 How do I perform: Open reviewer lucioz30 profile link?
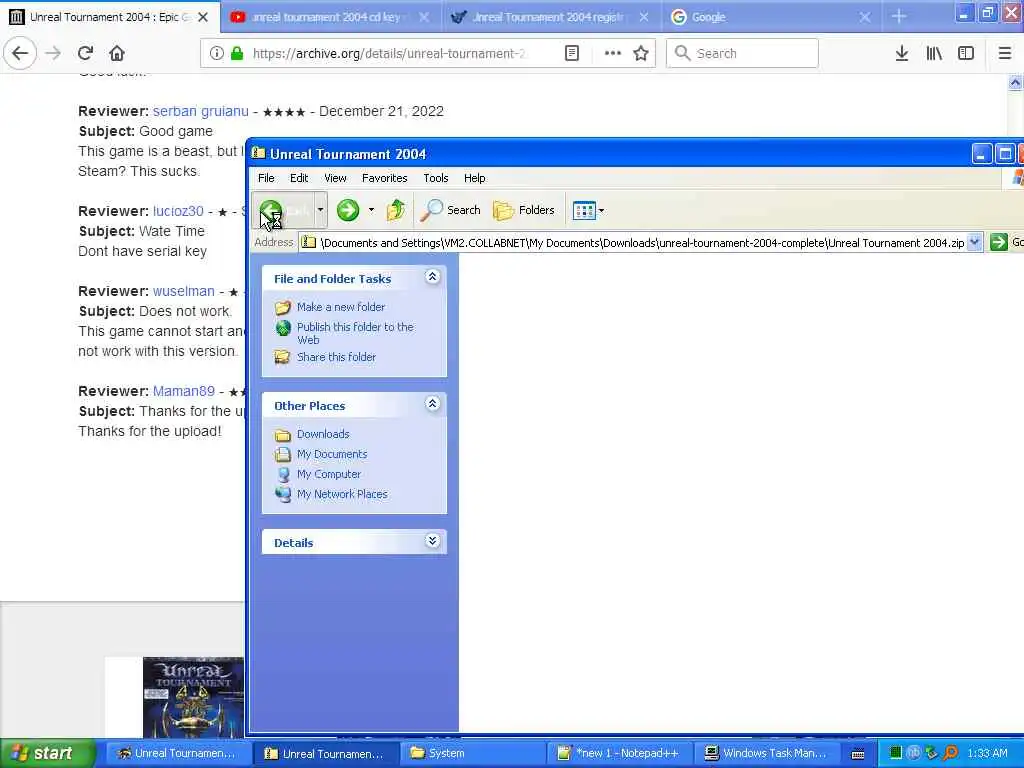tap(178, 211)
